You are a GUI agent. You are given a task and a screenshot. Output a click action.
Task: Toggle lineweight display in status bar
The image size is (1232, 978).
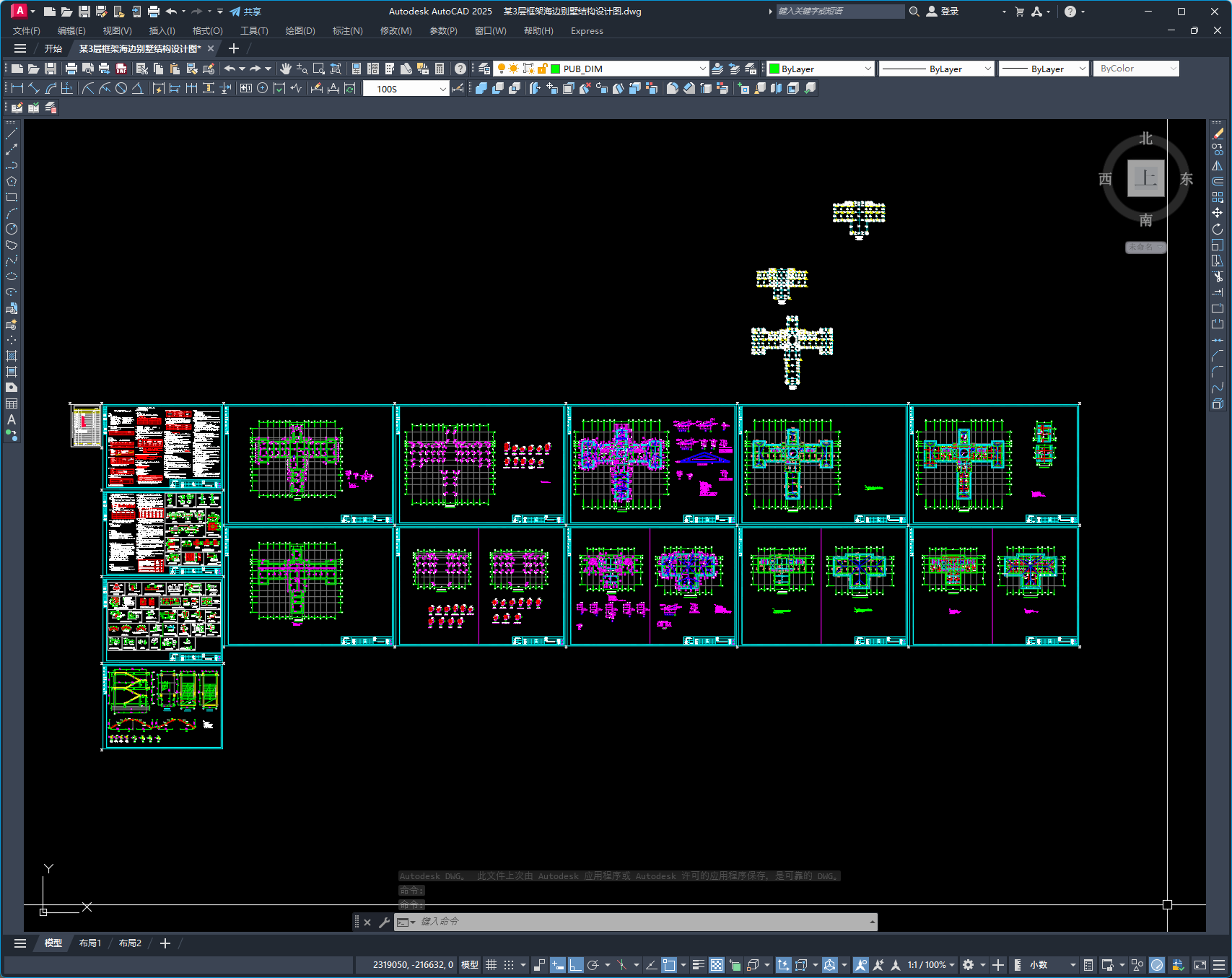(x=698, y=965)
